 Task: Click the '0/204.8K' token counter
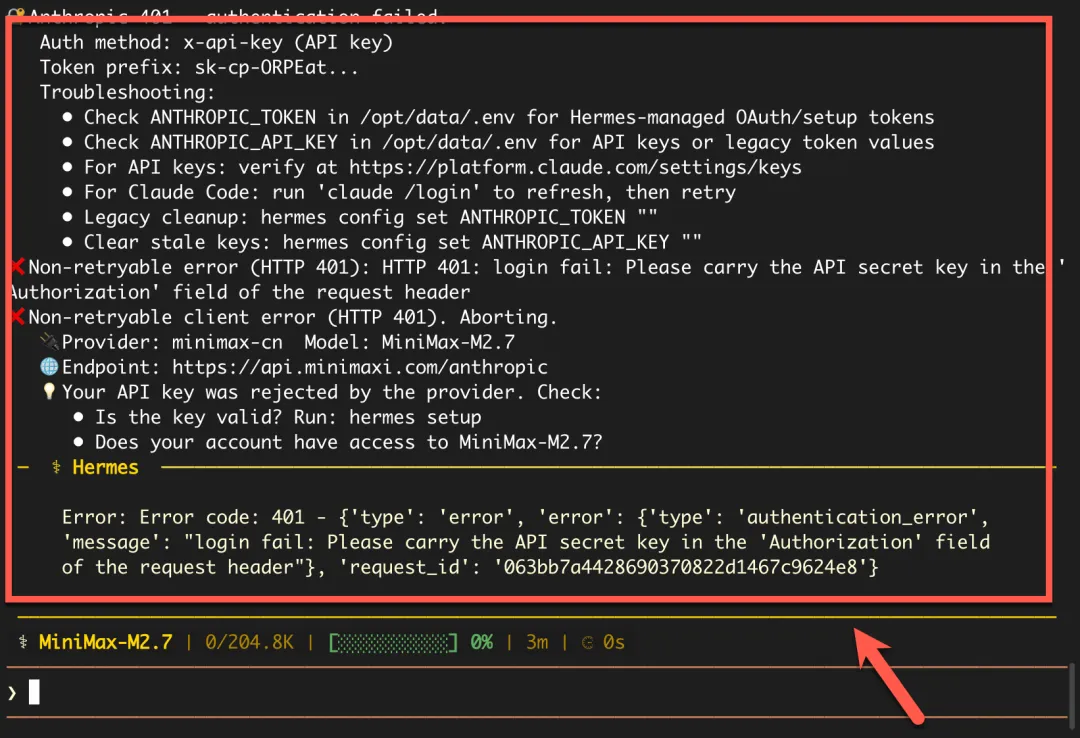249,642
